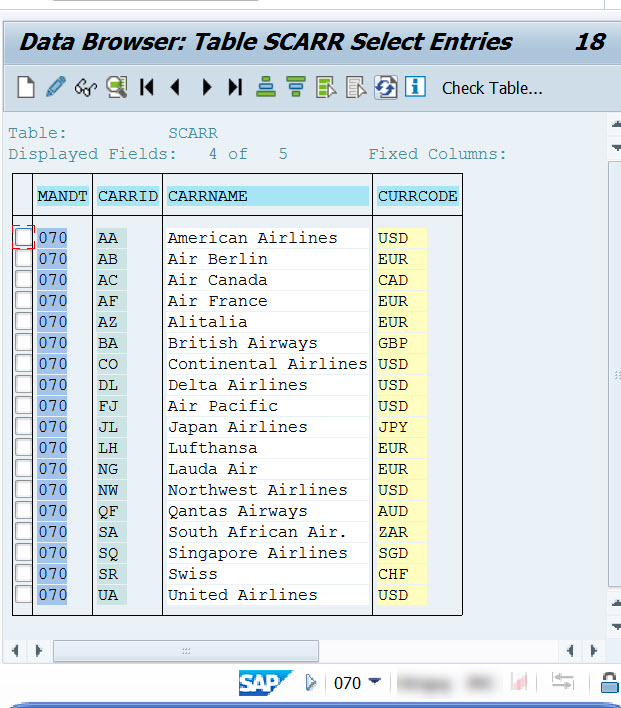The width and height of the screenshot is (621, 708).
Task: Mark the Alitalia row checkbox
Action: 23,321
